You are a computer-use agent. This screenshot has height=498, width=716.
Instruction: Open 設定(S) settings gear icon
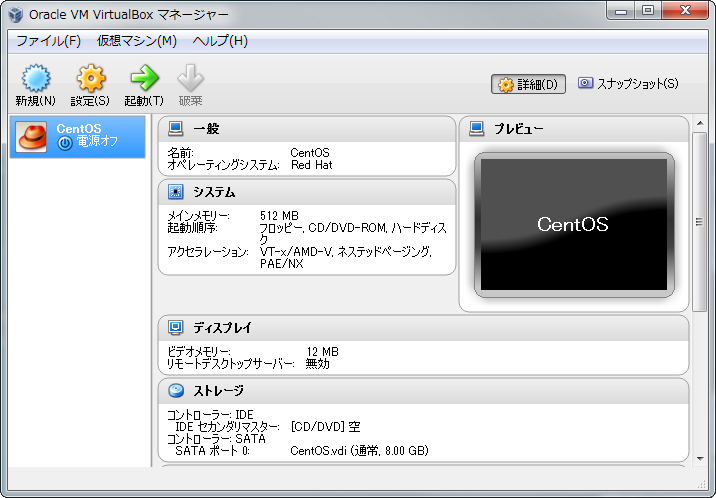point(90,79)
